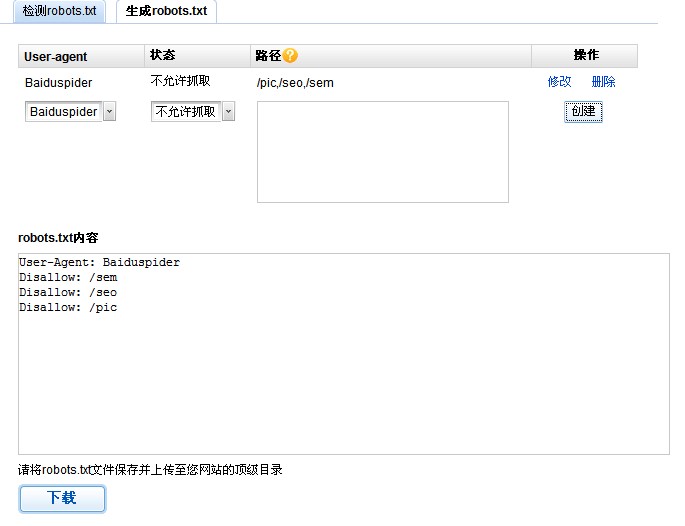The height and width of the screenshot is (526, 685).
Task: Click the line 'Disallow: /pic'
Action: [68, 308]
